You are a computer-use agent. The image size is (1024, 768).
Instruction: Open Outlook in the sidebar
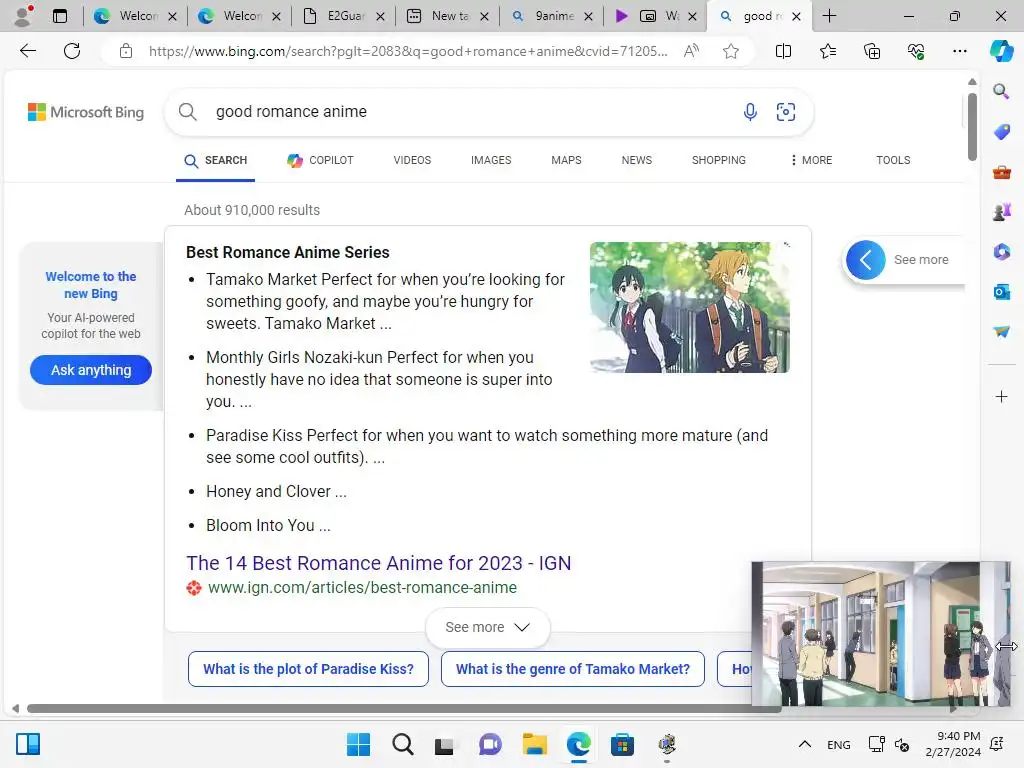coord(1001,291)
